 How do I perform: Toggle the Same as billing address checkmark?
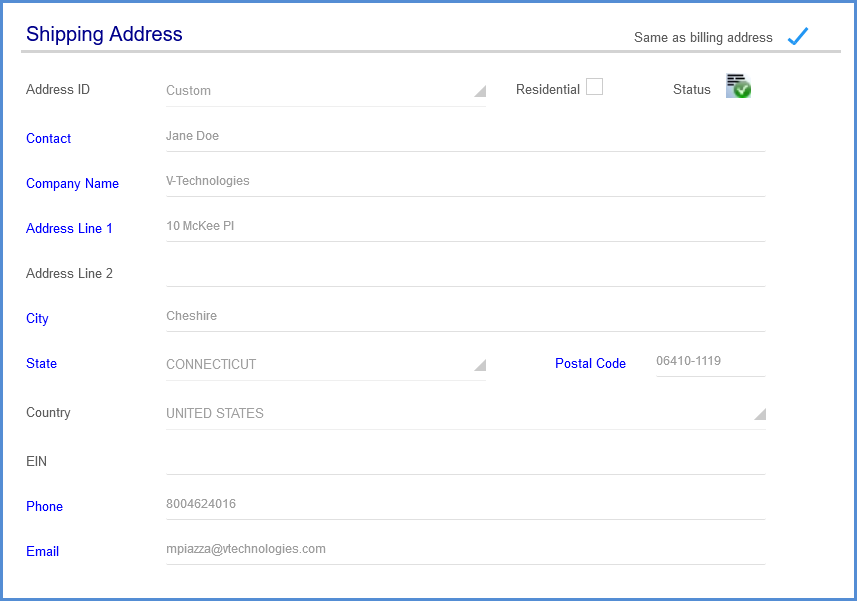pos(798,37)
